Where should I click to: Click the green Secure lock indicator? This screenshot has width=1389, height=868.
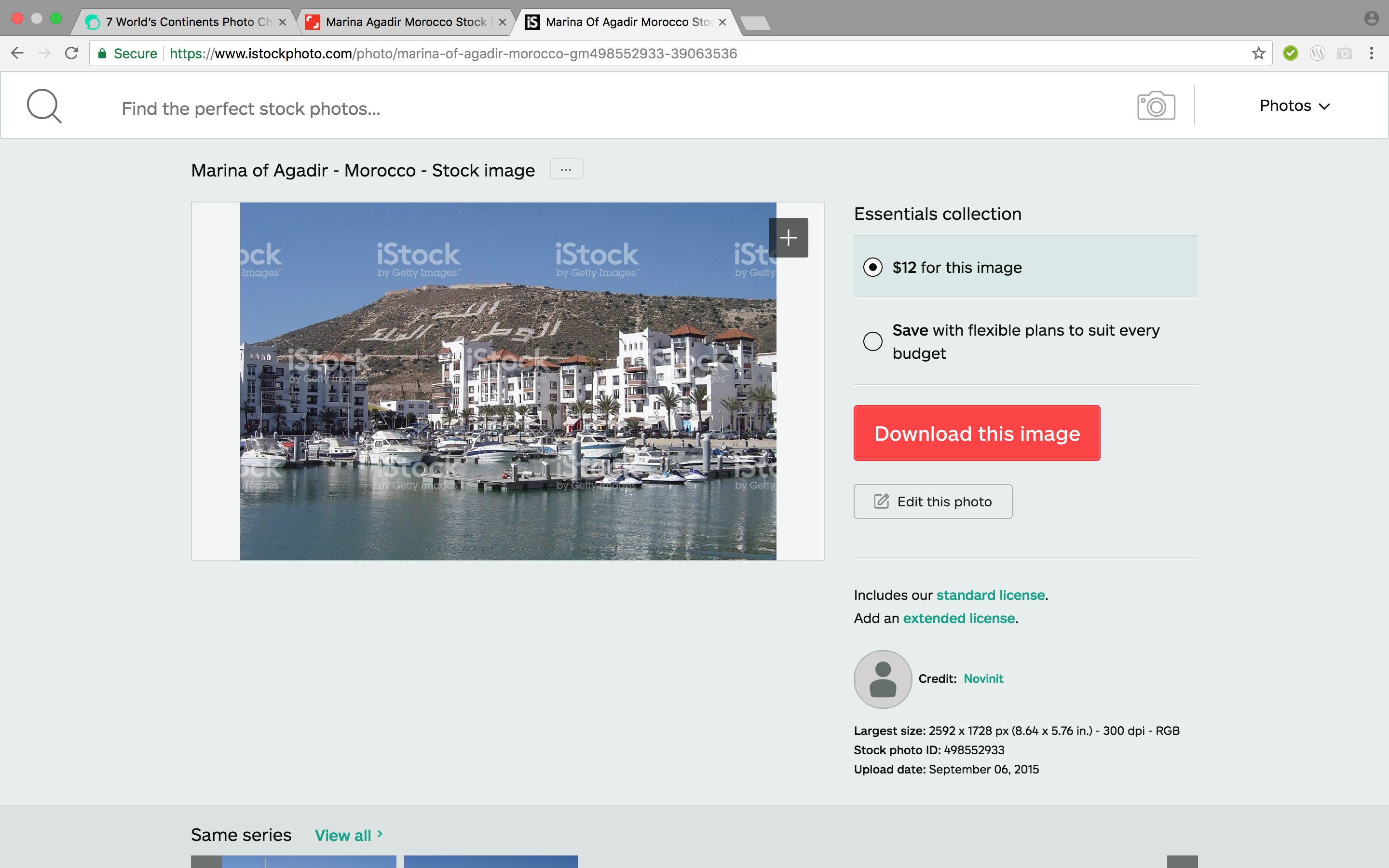[128, 54]
